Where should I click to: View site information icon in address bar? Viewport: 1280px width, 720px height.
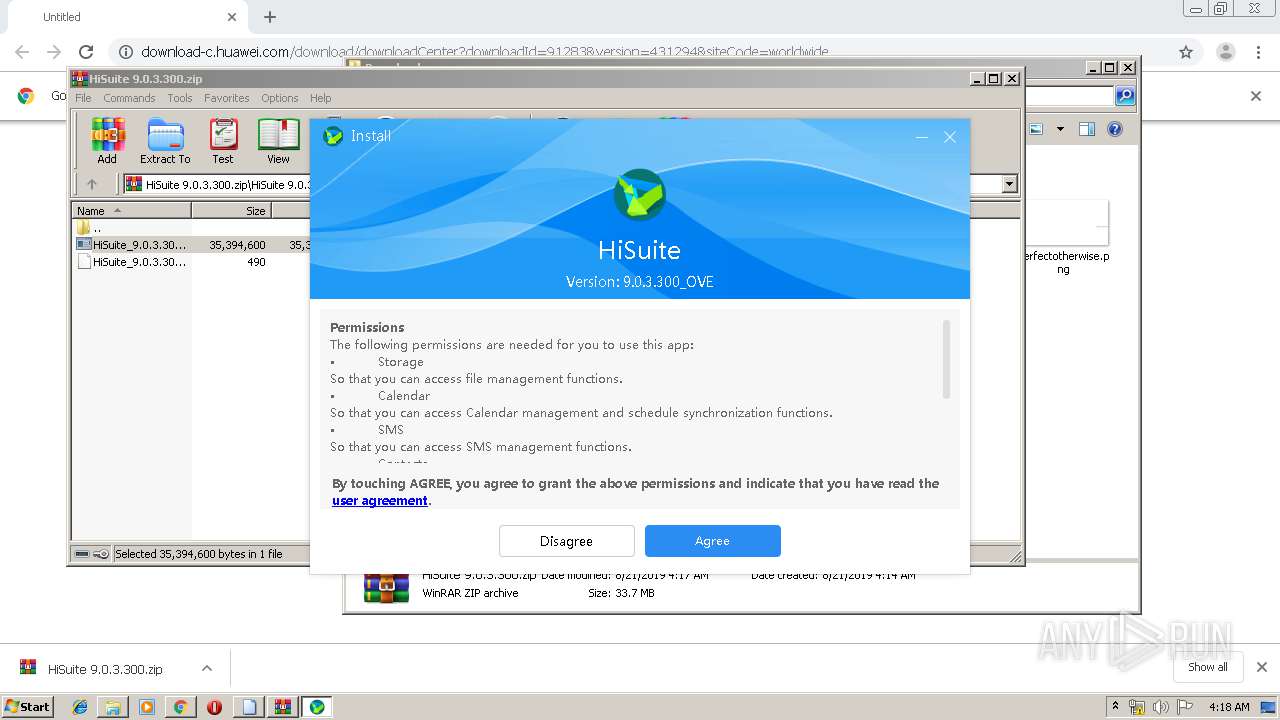tap(125, 52)
